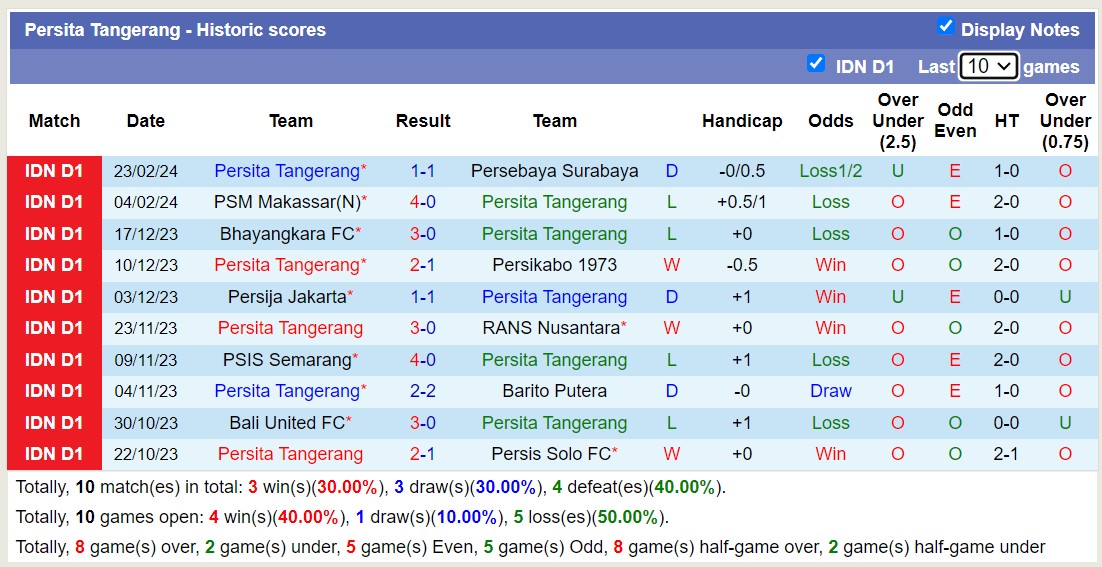1102x567 pixels.
Task: Click the 4-0 result dated 09/11/23
Action: click(422, 360)
